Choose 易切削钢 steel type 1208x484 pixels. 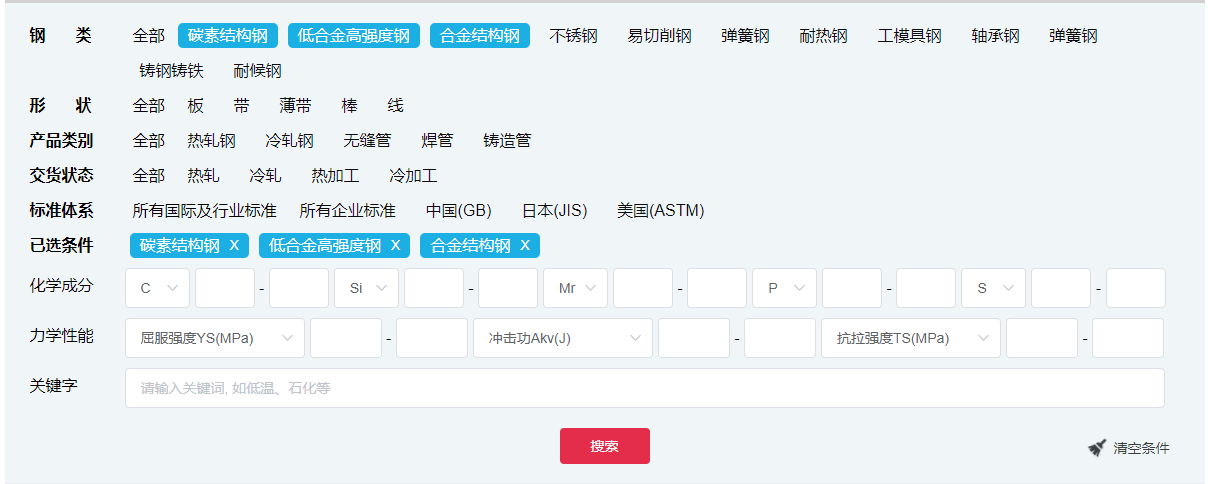[660, 36]
